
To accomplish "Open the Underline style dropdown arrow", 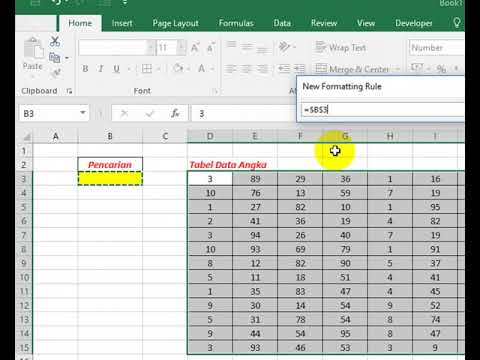I will [129, 69].
